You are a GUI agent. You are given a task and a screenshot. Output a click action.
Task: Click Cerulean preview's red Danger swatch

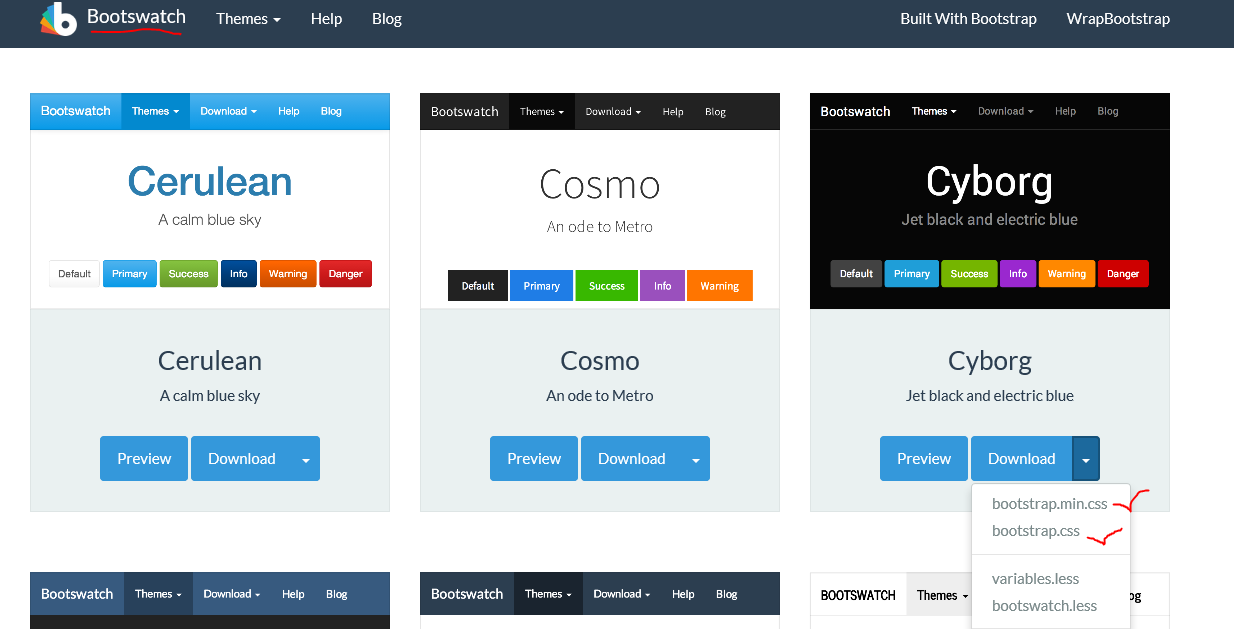pyautogui.click(x=346, y=274)
